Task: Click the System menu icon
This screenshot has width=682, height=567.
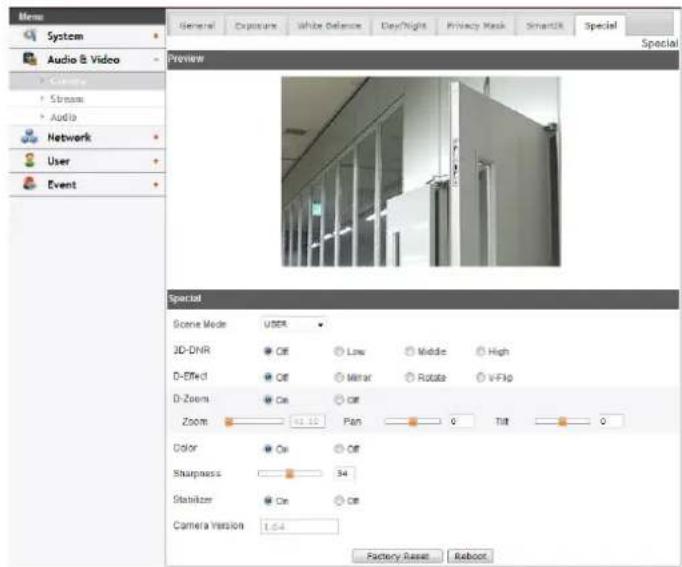Action: coord(30,35)
